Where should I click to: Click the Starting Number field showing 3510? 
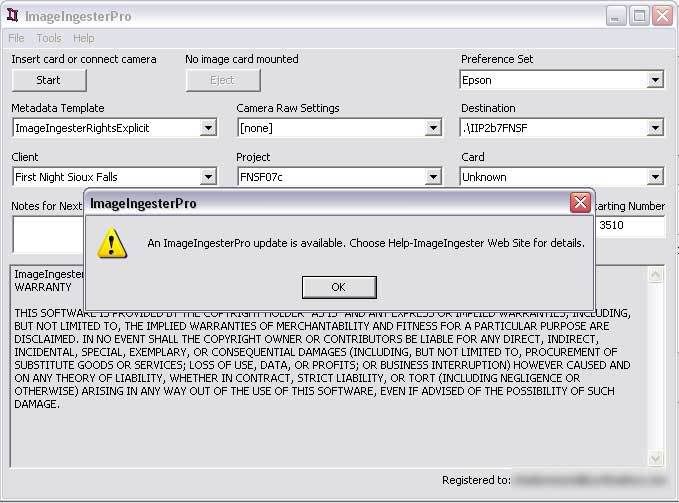(630, 226)
